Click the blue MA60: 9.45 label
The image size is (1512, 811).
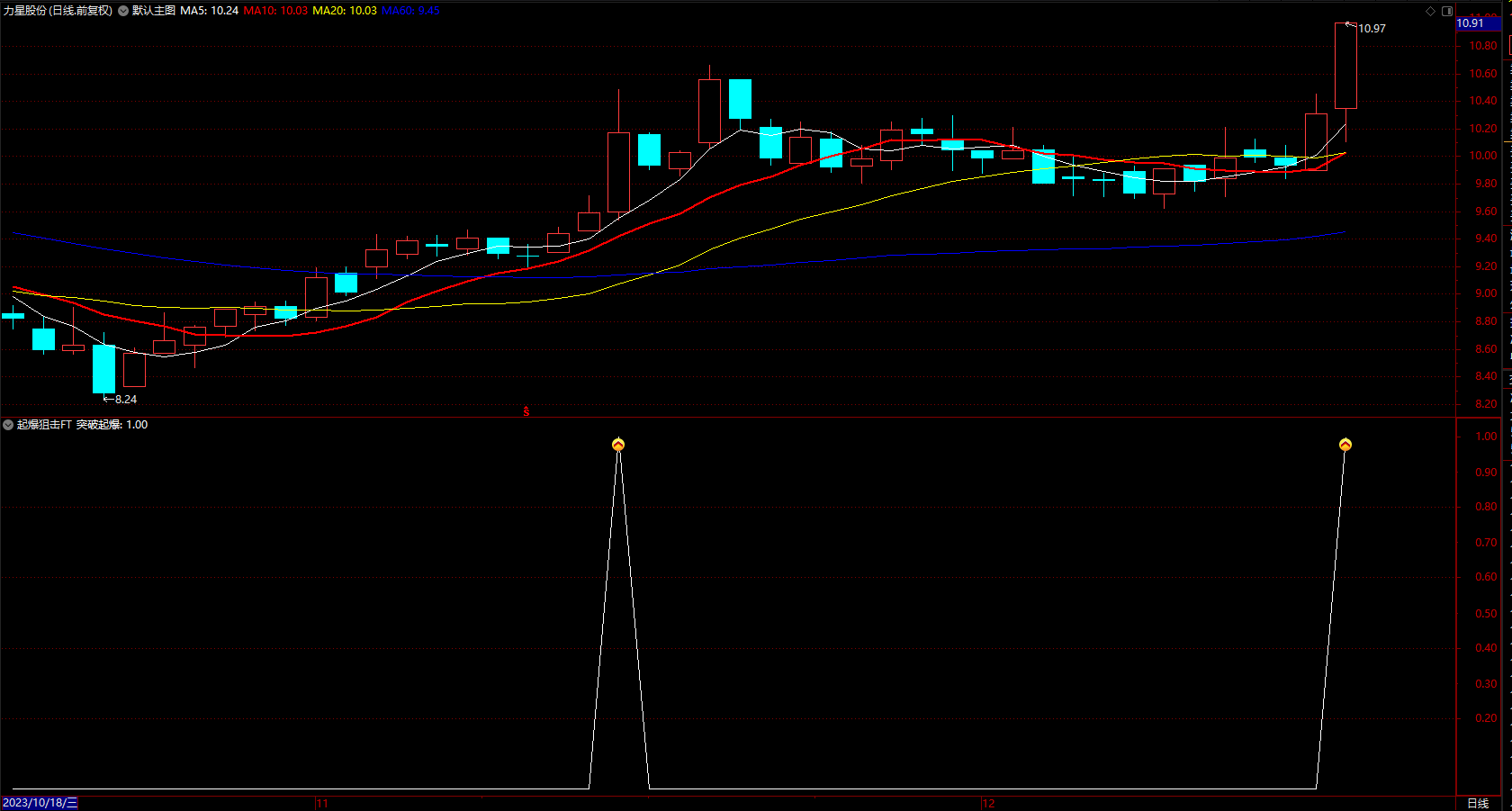[x=410, y=11]
